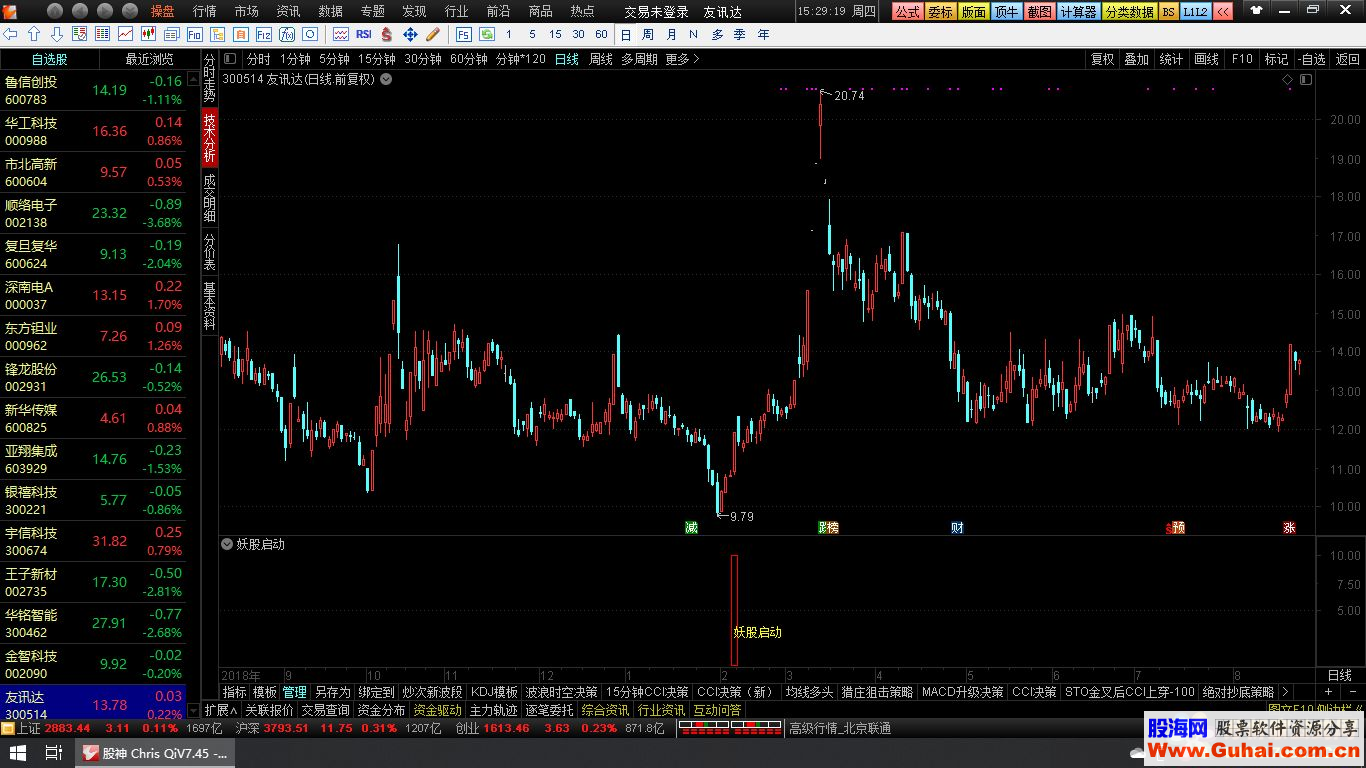This screenshot has width=1366, height=768.
Task: Open the 热点 menu
Action: click(x=582, y=12)
